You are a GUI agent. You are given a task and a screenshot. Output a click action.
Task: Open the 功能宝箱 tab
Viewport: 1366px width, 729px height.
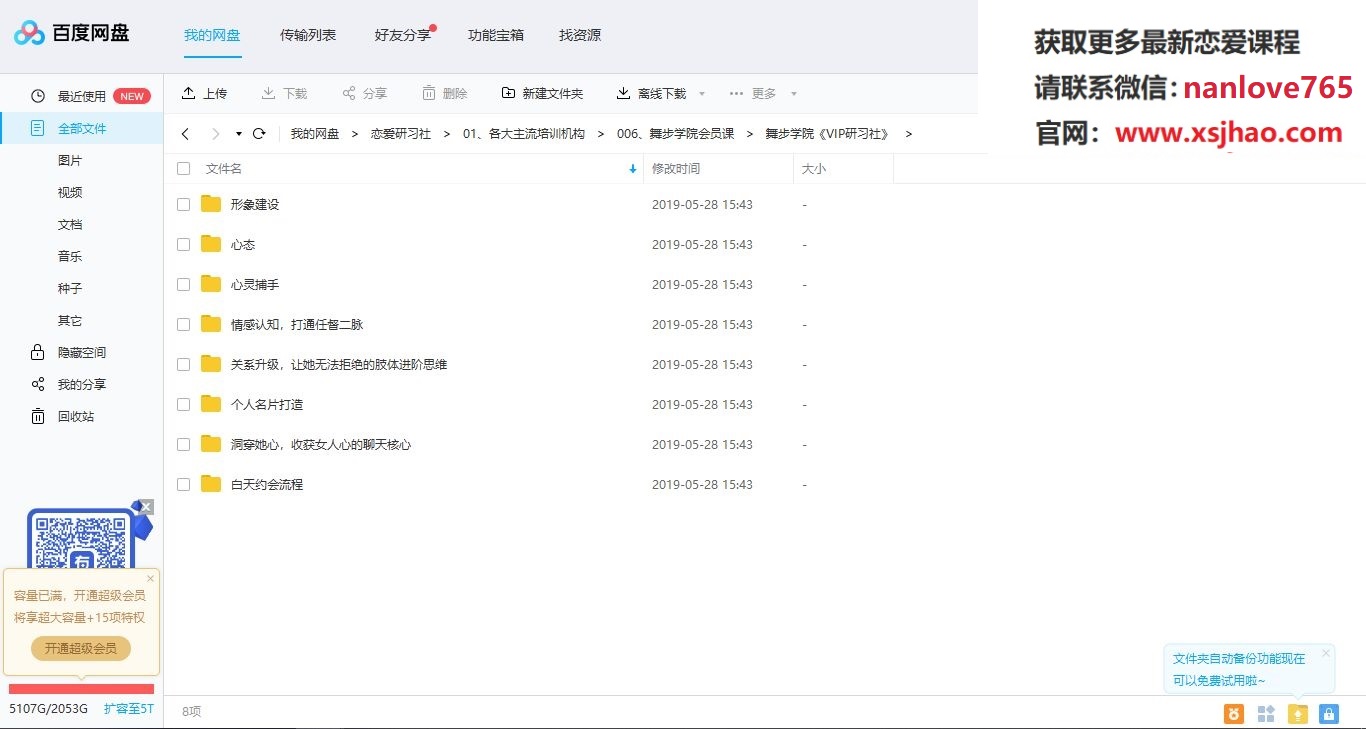(x=496, y=35)
